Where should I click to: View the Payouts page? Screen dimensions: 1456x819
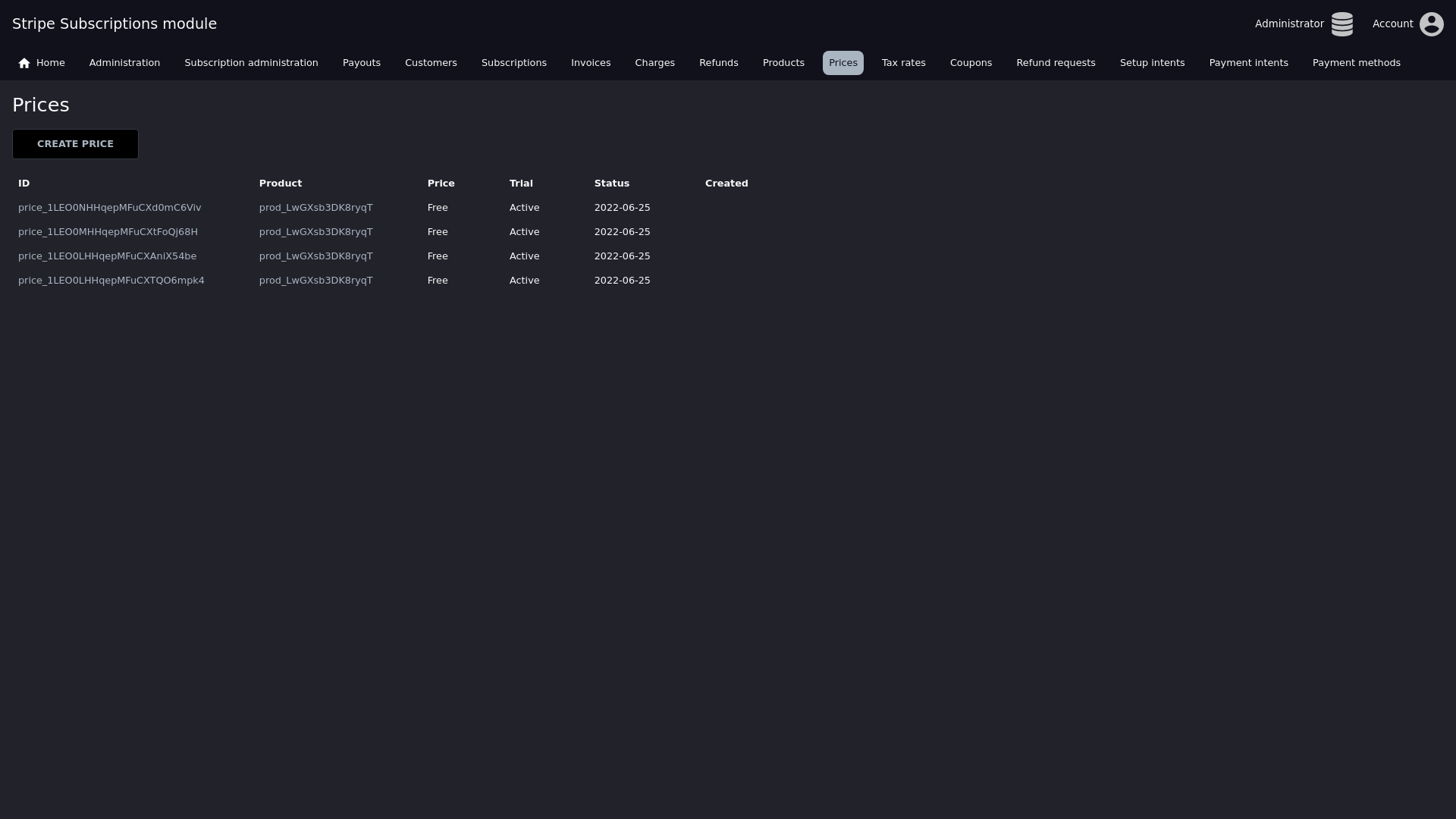(361, 63)
